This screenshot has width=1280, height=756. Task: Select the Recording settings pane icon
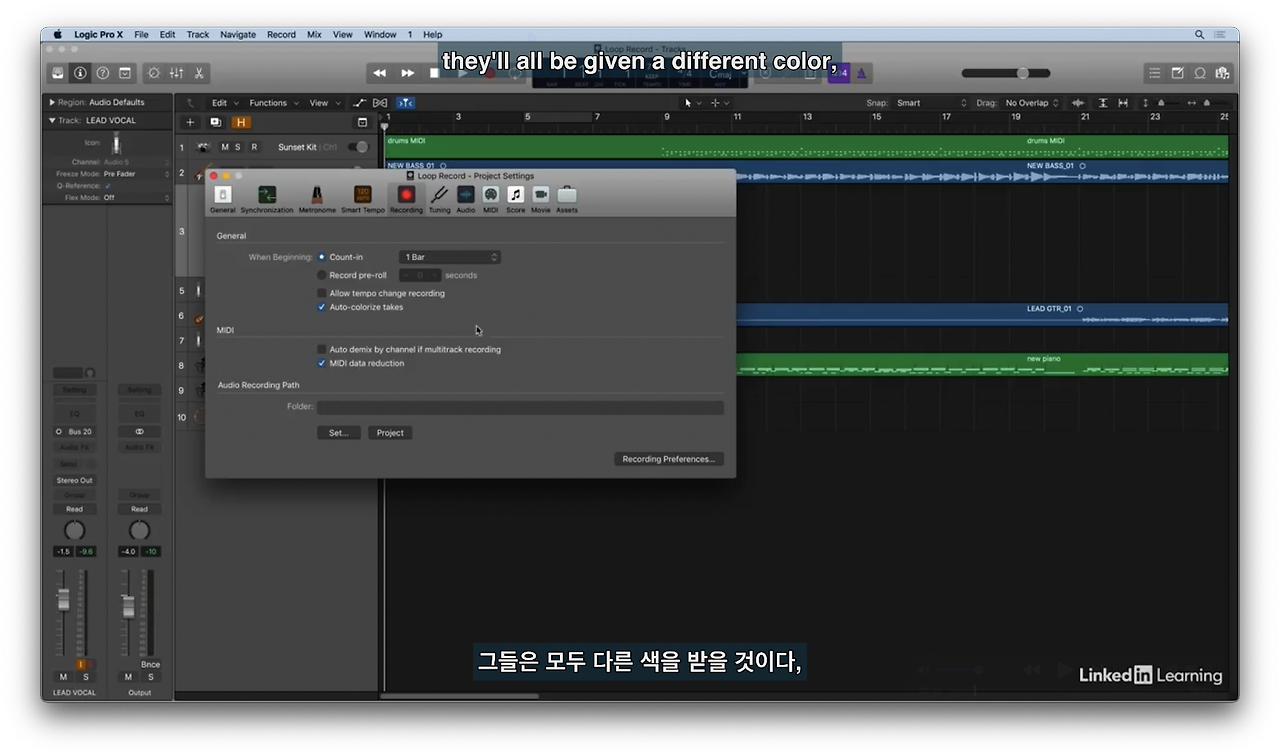pos(406,199)
